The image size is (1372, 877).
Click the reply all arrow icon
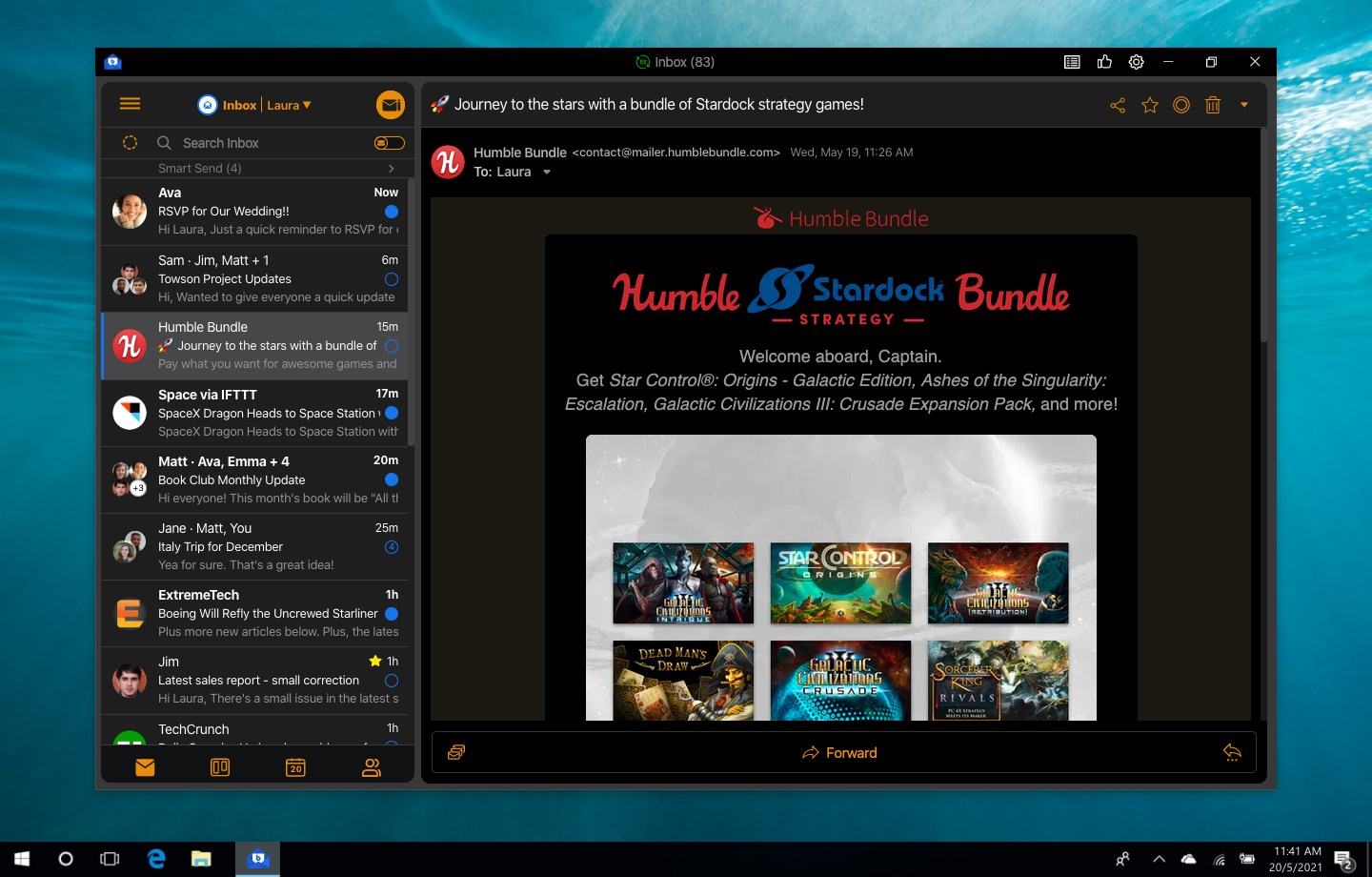point(1232,753)
